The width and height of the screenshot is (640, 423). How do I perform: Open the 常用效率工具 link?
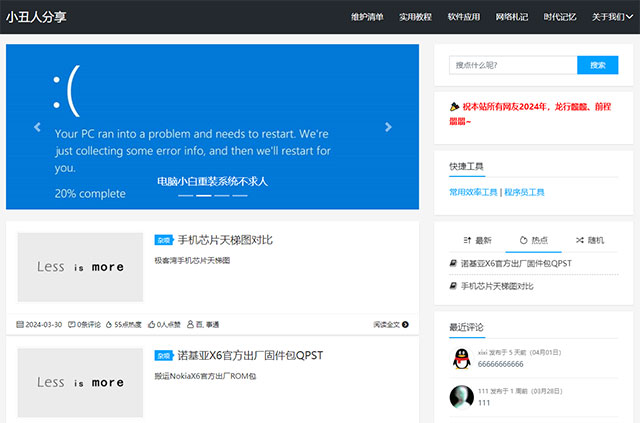473,192
